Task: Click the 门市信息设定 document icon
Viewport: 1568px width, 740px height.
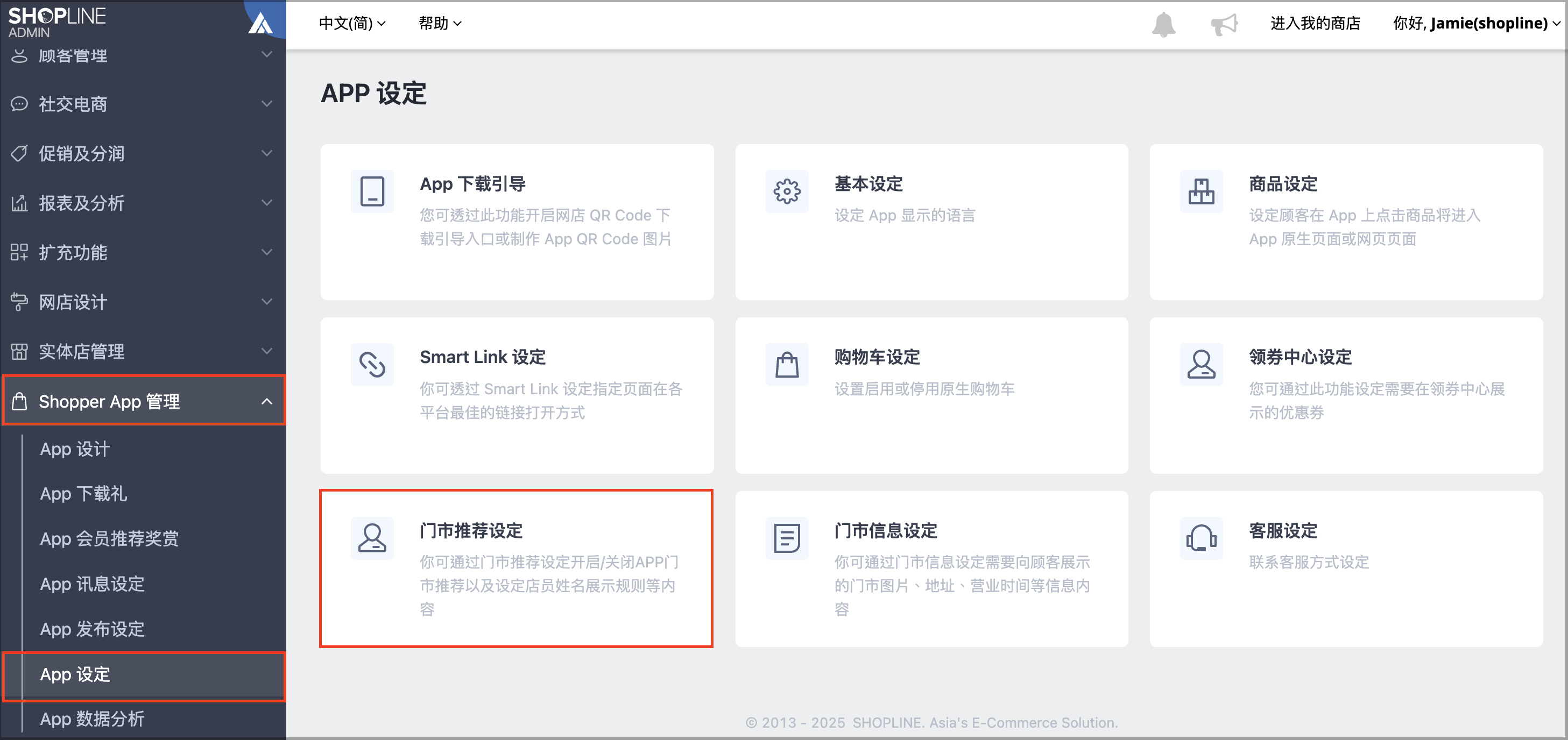Action: tap(787, 538)
